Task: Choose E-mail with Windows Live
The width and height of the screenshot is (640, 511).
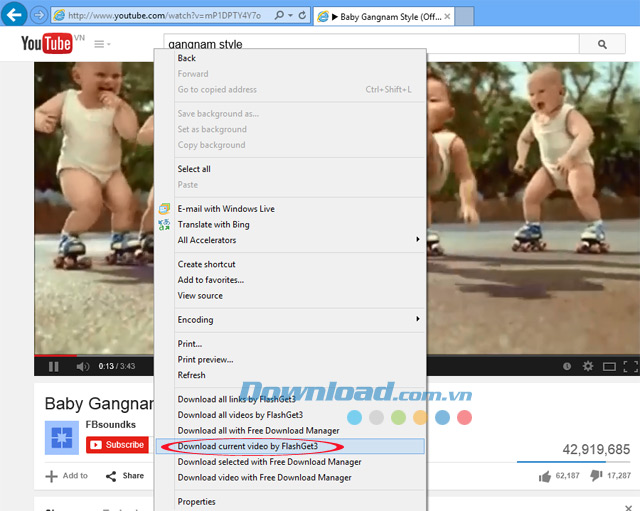Action: pyautogui.click(x=289, y=209)
